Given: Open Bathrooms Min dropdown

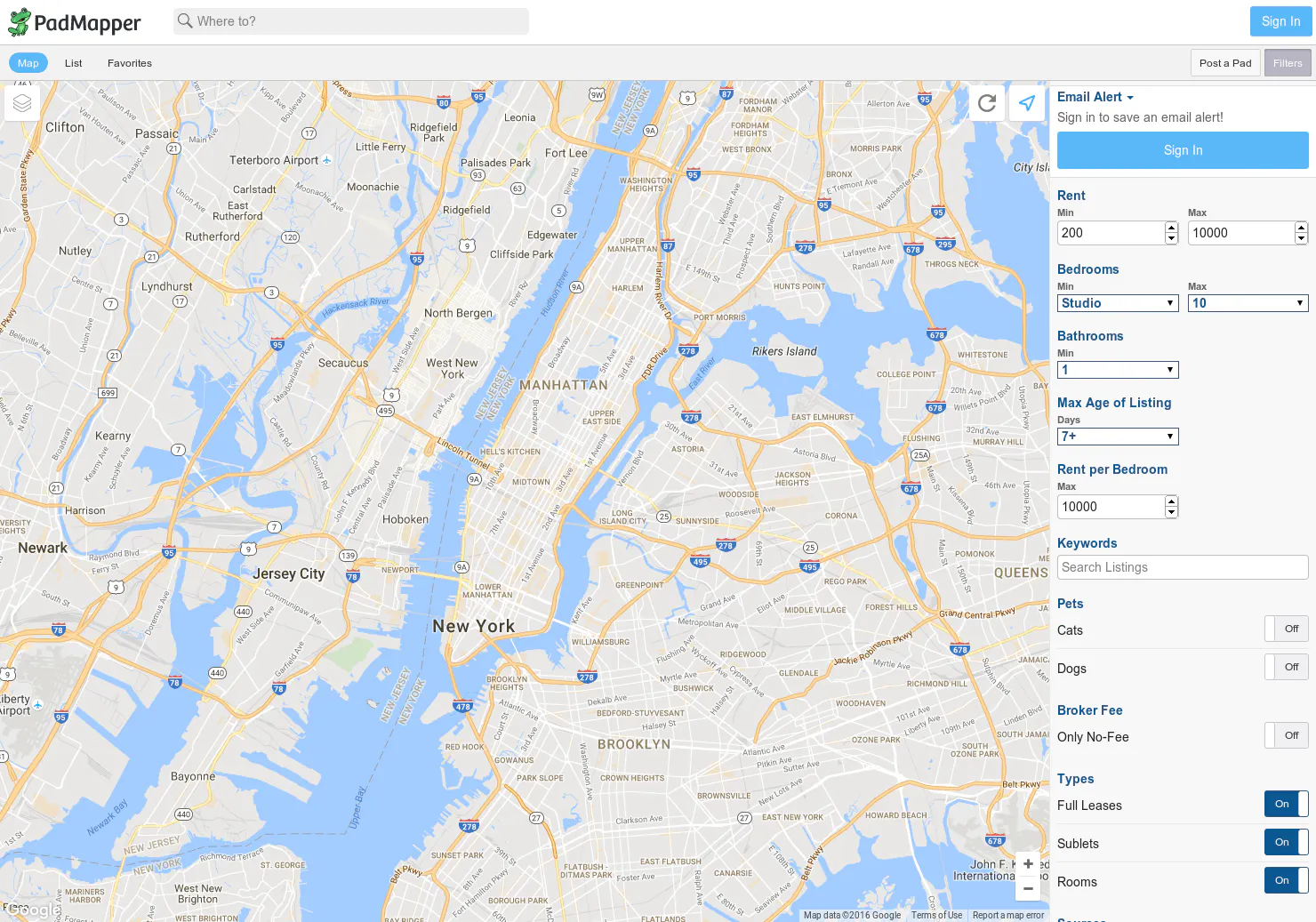Looking at the screenshot, I should click(x=1118, y=370).
